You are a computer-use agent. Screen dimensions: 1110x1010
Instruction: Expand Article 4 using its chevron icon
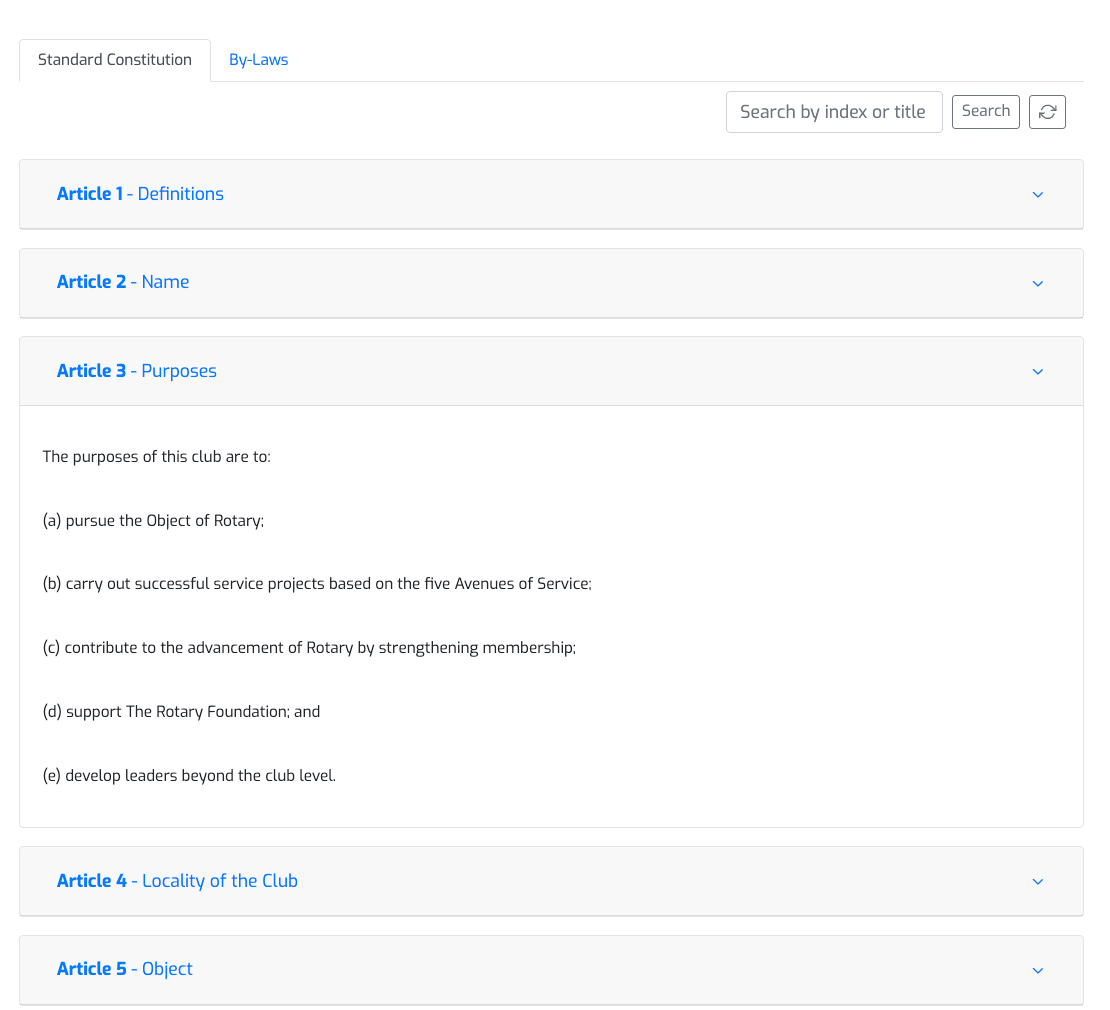click(1037, 882)
